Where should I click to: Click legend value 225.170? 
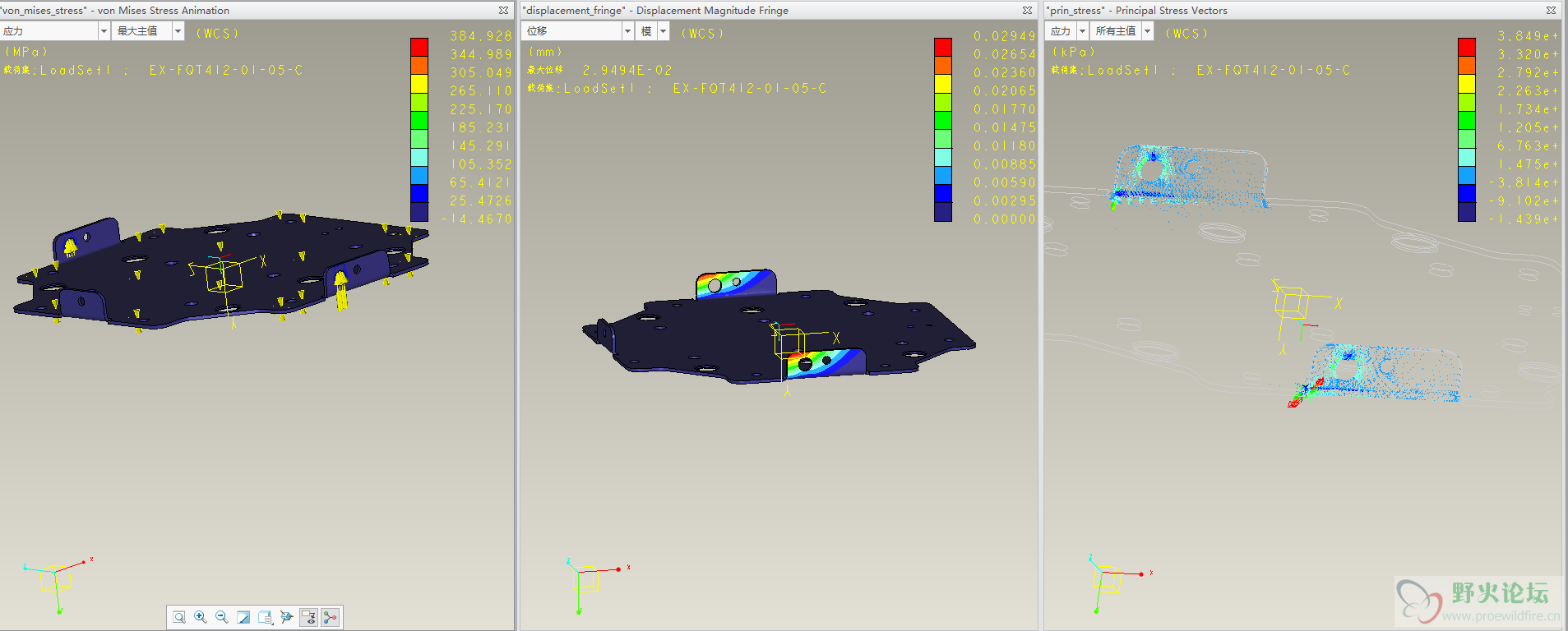point(481,109)
